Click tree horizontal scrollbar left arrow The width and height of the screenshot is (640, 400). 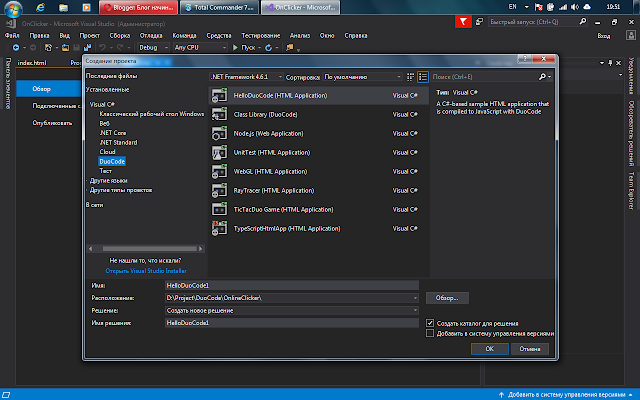point(90,249)
